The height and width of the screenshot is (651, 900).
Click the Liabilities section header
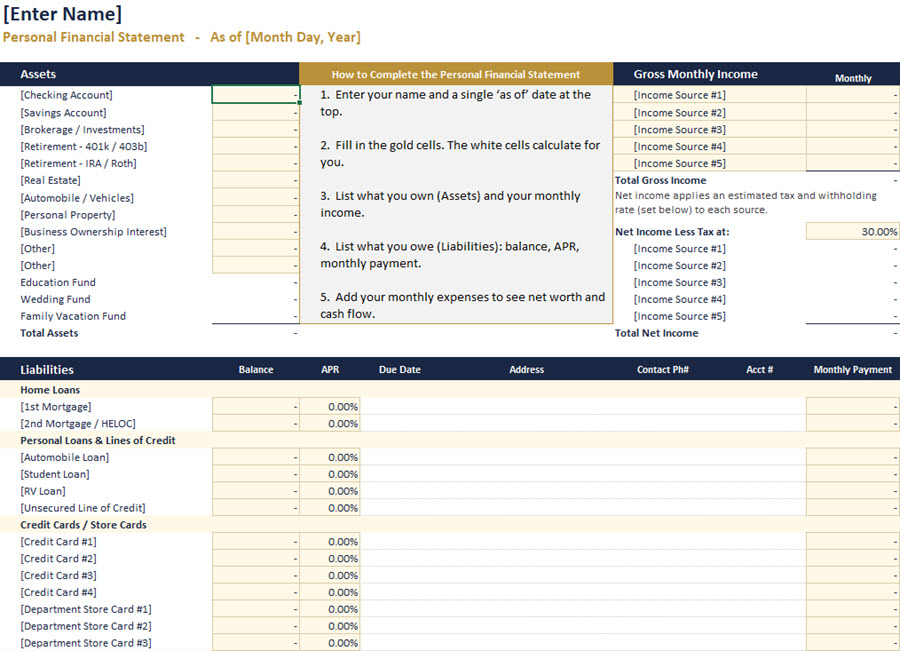point(47,369)
